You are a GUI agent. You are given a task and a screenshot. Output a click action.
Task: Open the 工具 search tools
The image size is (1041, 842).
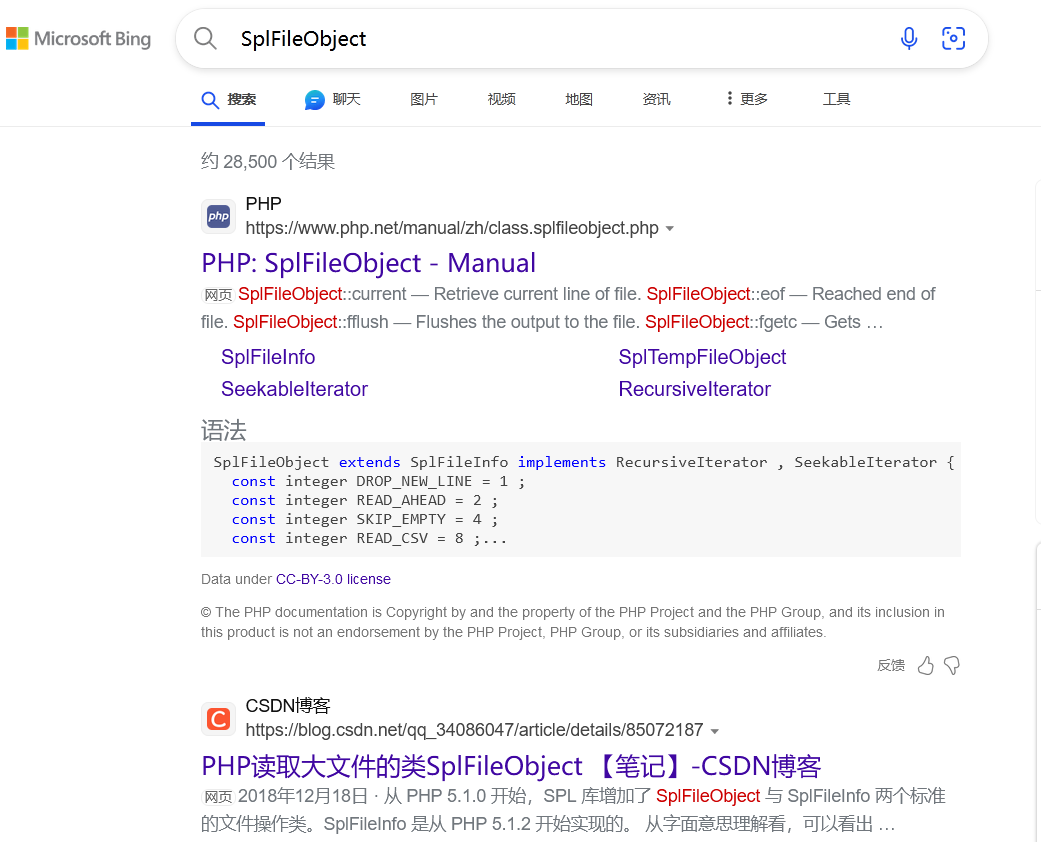point(837,100)
